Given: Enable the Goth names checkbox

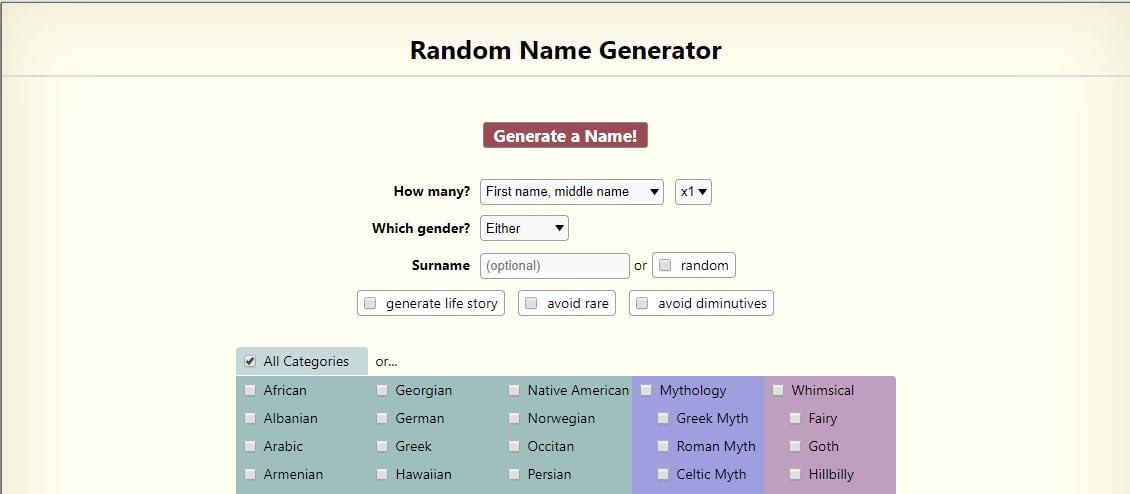Looking at the screenshot, I should click(795, 446).
